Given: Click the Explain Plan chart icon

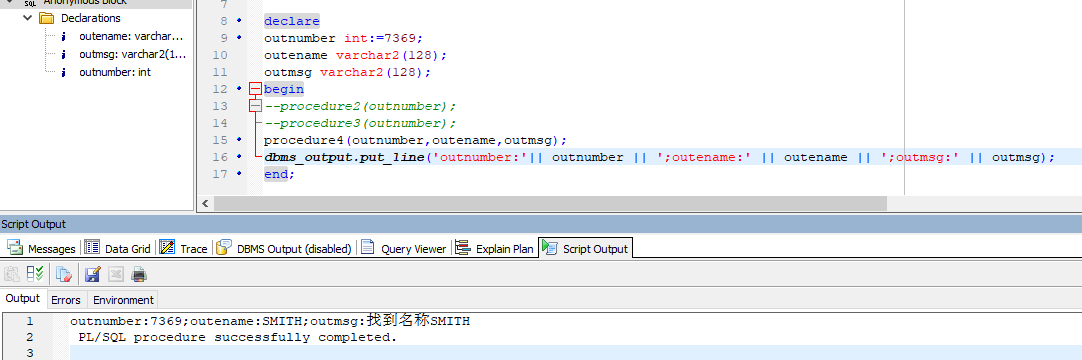Looking at the screenshot, I should pyautogui.click(x=463, y=248).
